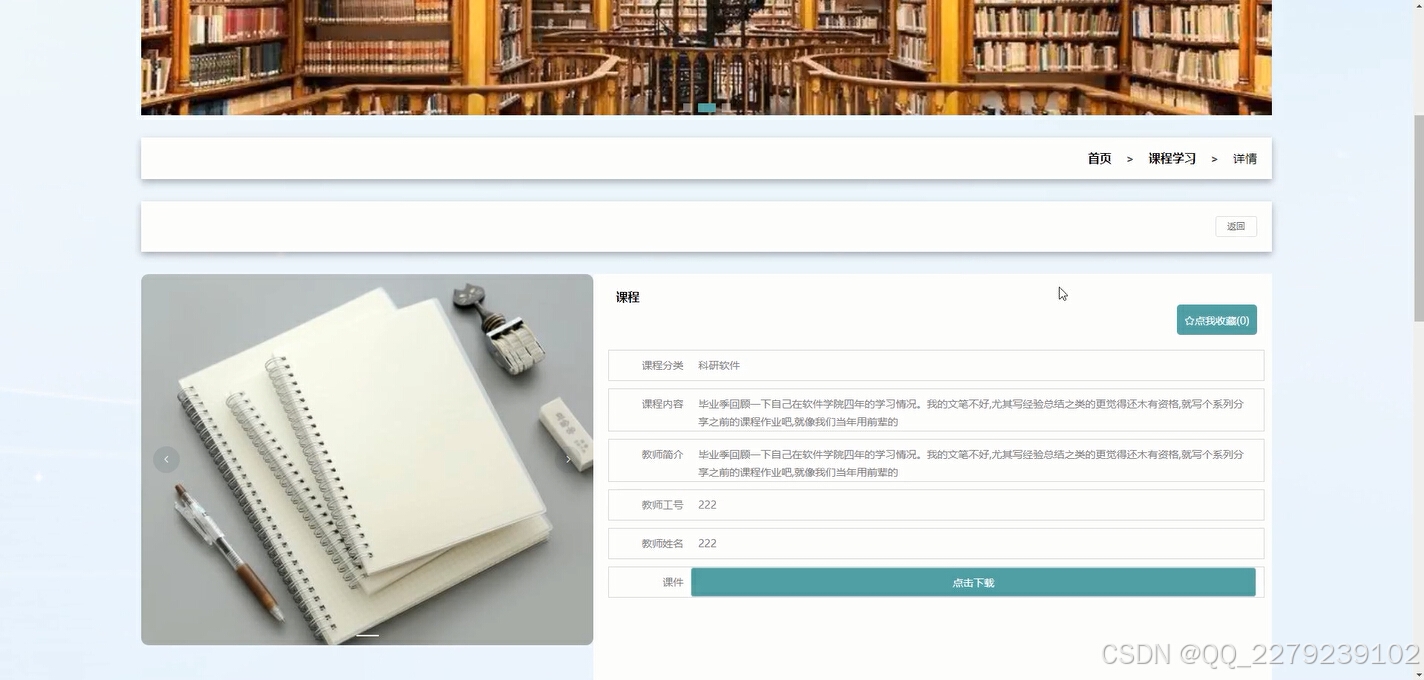1424x680 pixels.
Task: Click the 返回 button to go back
Action: click(1235, 226)
